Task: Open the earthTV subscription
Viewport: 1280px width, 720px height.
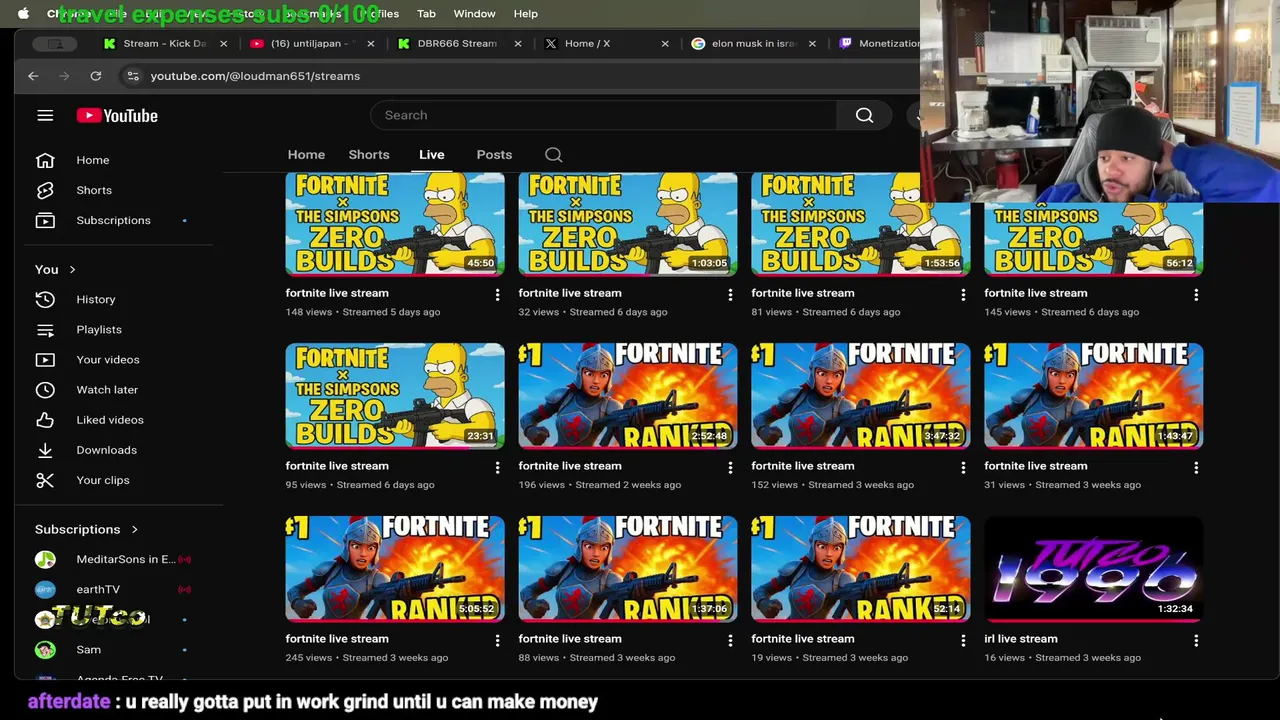Action: coord(98,589)
